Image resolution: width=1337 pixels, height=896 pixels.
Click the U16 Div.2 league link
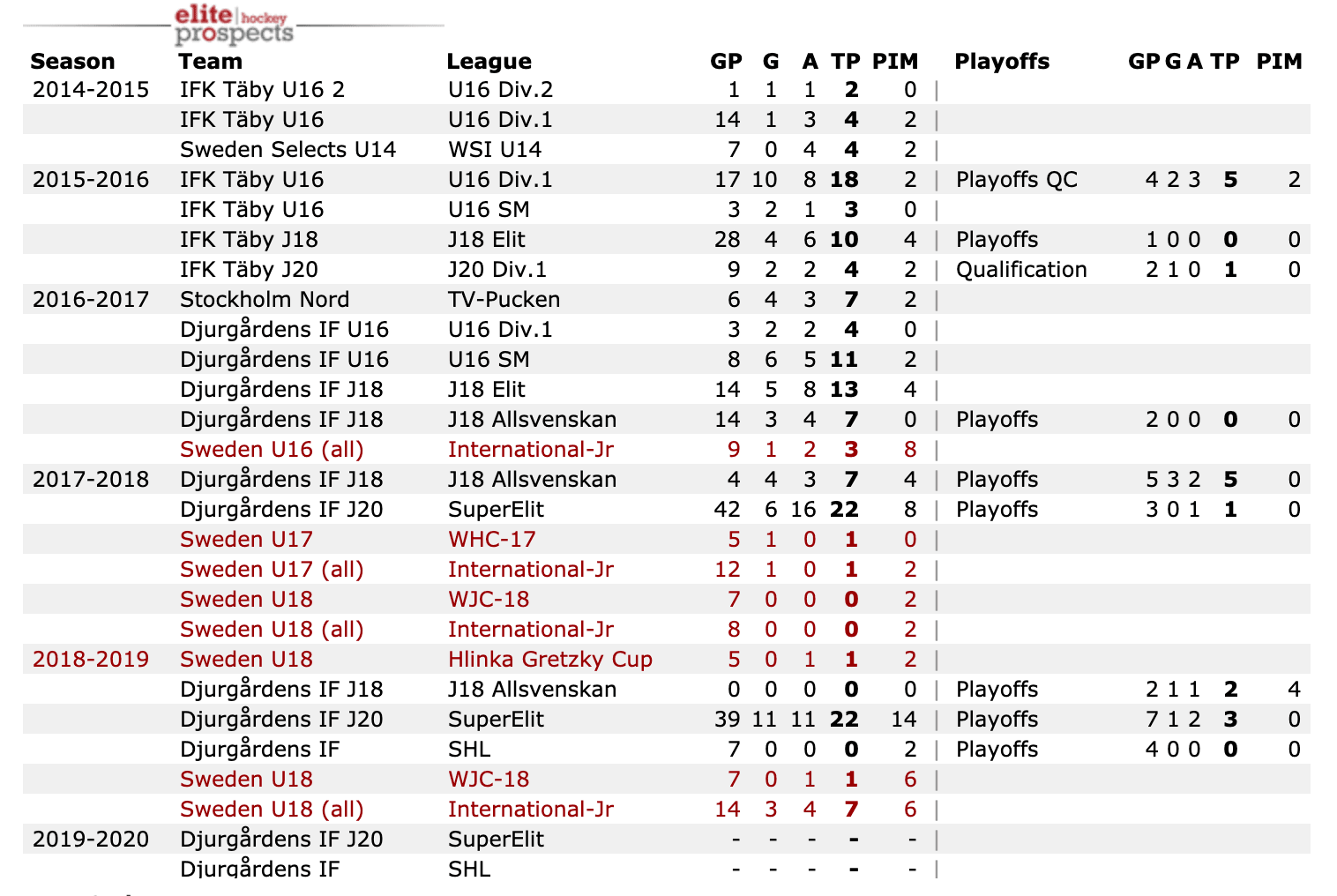pos(500,90)
